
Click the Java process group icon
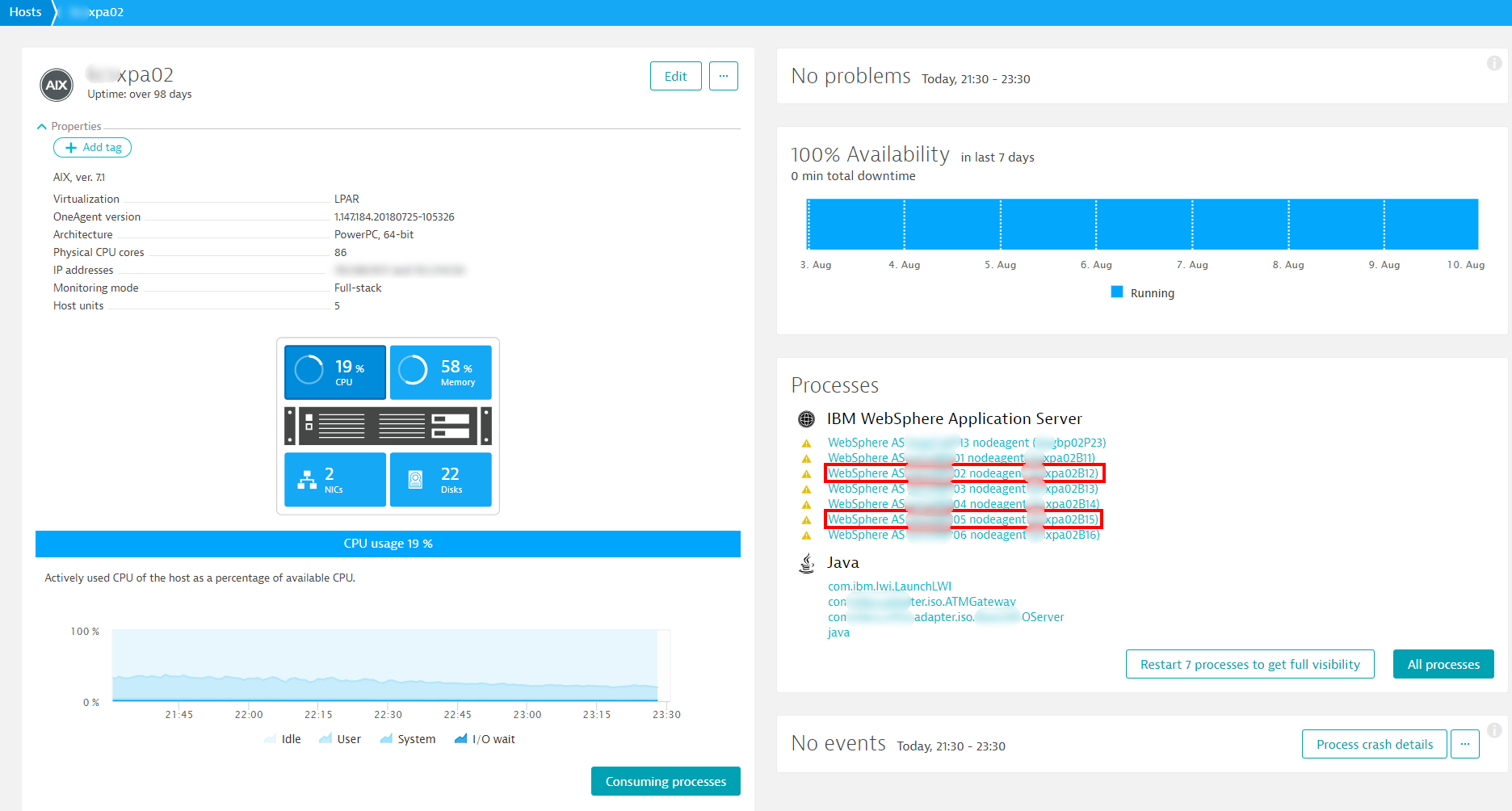click(x=806, y=563)
